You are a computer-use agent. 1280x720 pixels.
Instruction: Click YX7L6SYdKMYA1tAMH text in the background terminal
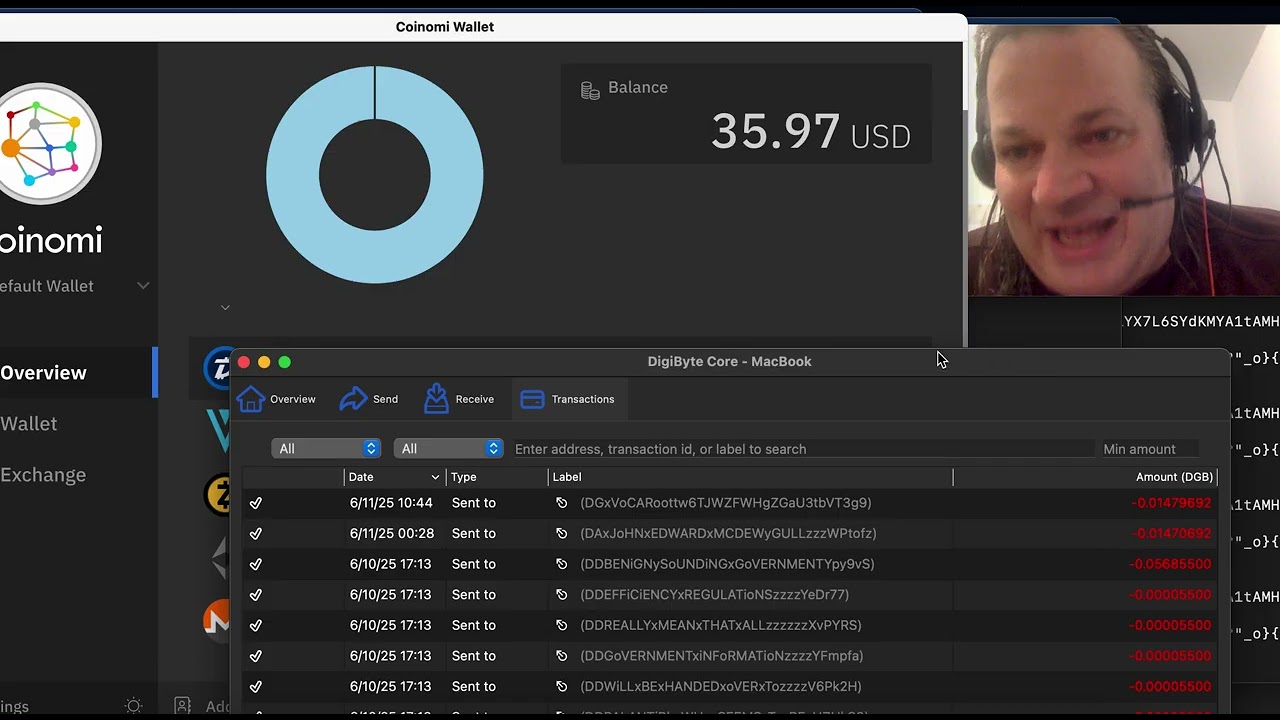pyautogui.click(x=1201, y=321)
